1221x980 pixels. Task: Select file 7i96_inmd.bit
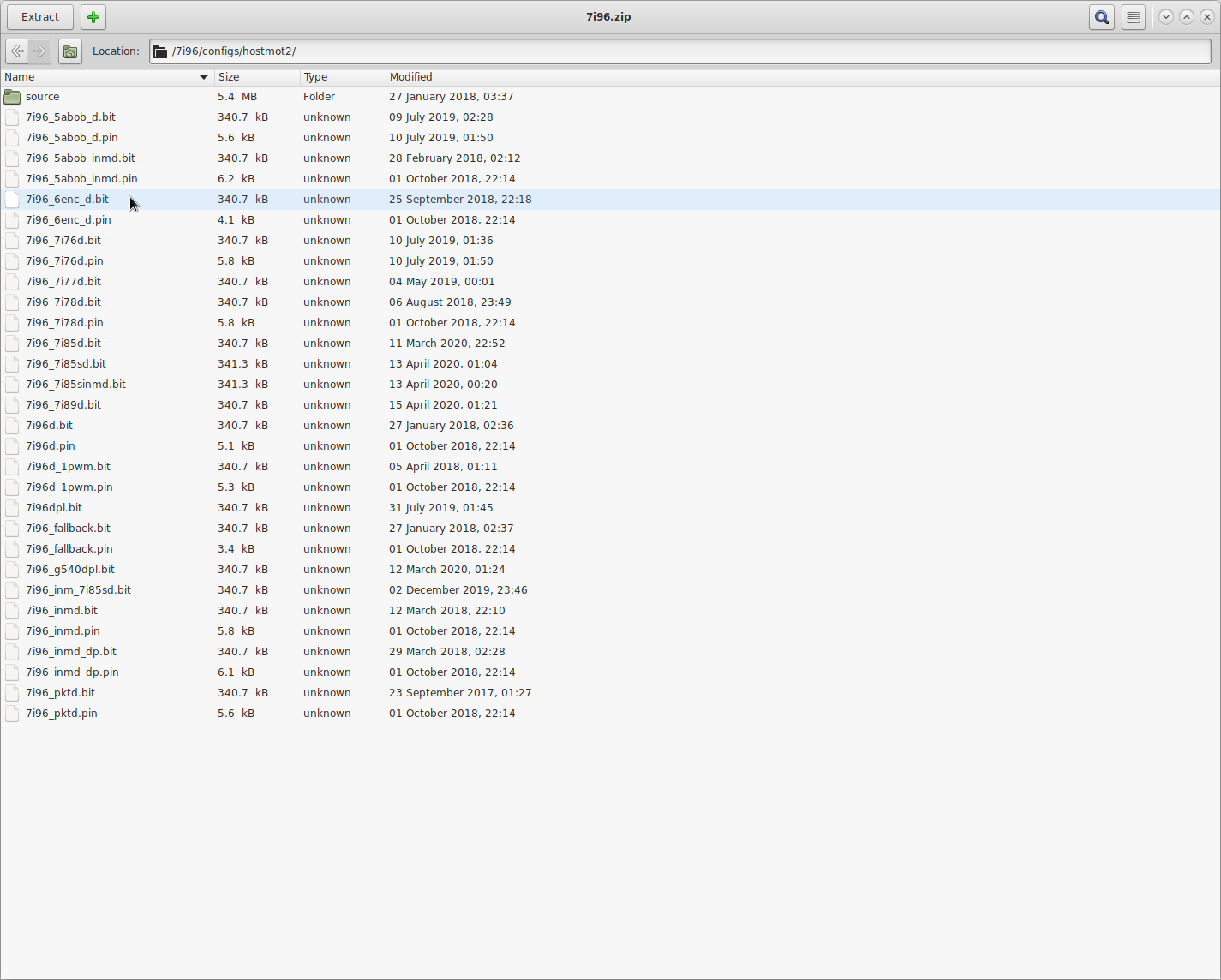coord(62,611)
